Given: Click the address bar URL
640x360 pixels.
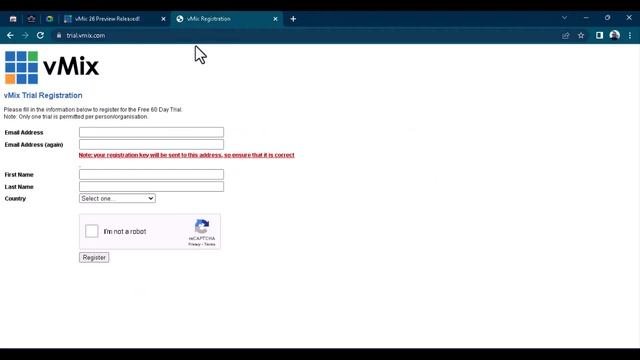Looking at the screenshot, I should coord(86,36).
